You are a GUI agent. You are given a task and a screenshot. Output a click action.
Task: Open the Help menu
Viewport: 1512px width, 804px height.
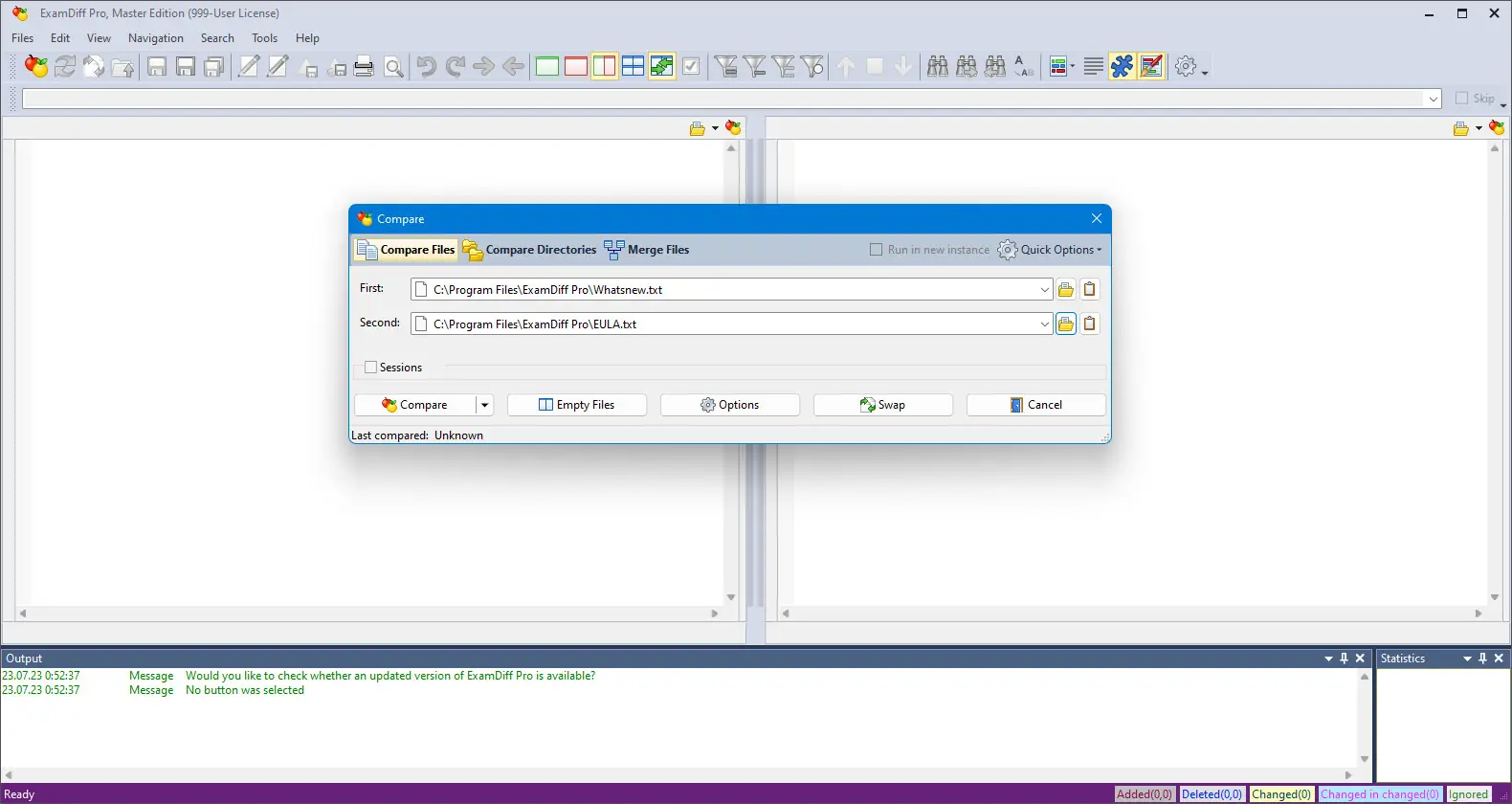(x=307, y=38)
